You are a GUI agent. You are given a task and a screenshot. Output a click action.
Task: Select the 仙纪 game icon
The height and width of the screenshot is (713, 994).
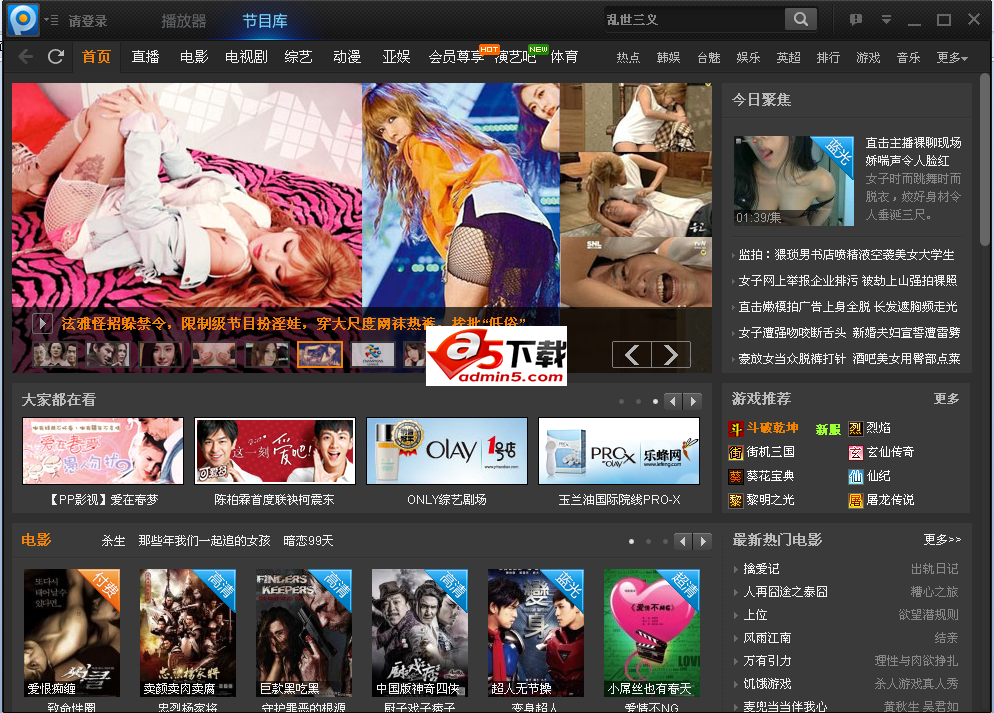coord(856,475)
